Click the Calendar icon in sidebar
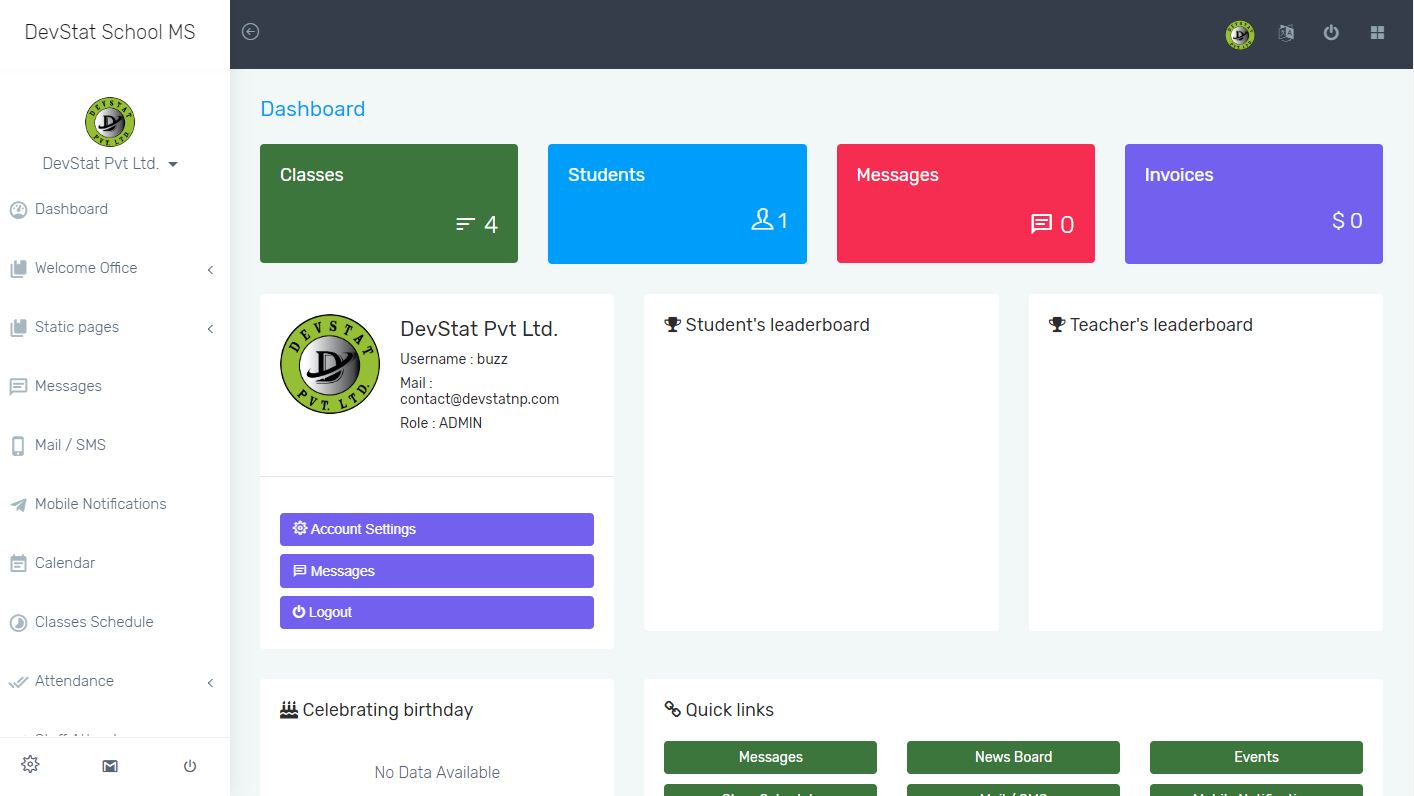Image resolution: width=1414 pixels, height=796 pixels. point(18,564)
